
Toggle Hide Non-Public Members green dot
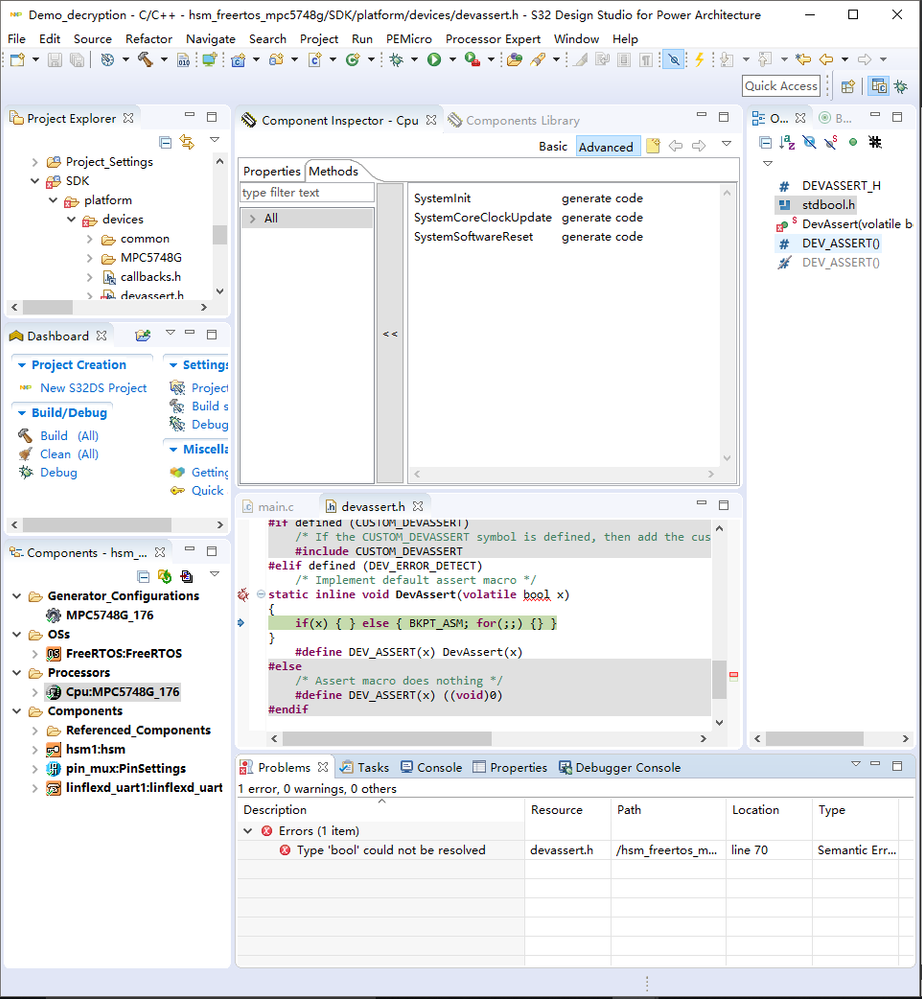pyautogui.click(x=853, y=142)
